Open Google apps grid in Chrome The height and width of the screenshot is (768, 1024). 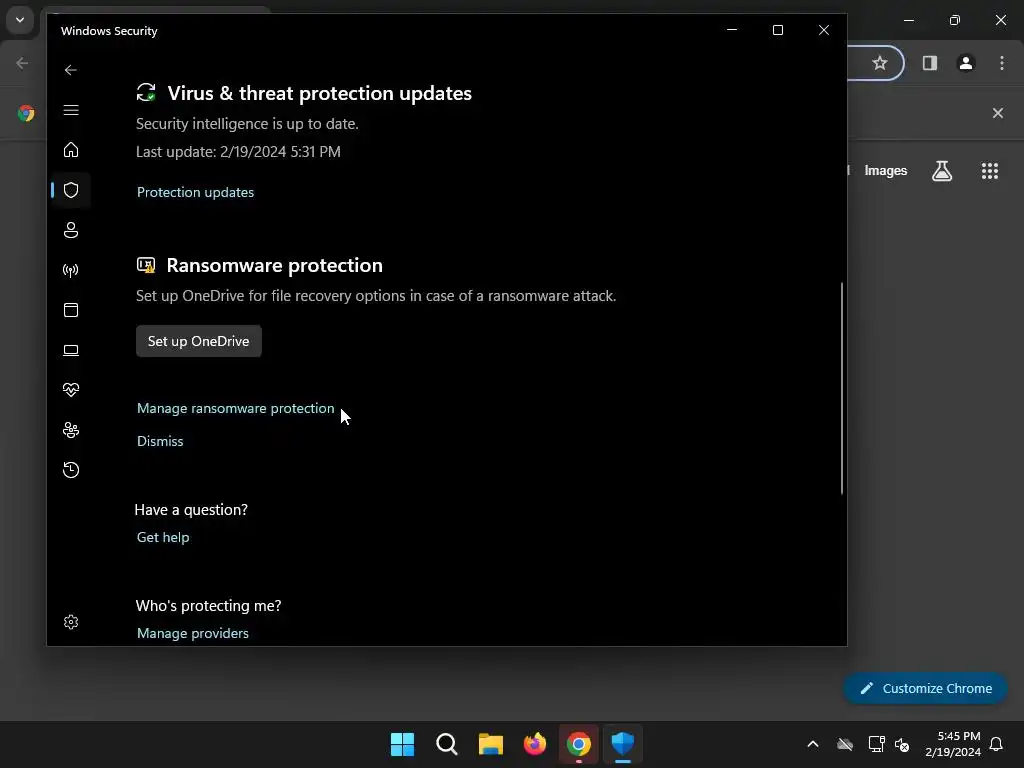(x=990, y=171)
